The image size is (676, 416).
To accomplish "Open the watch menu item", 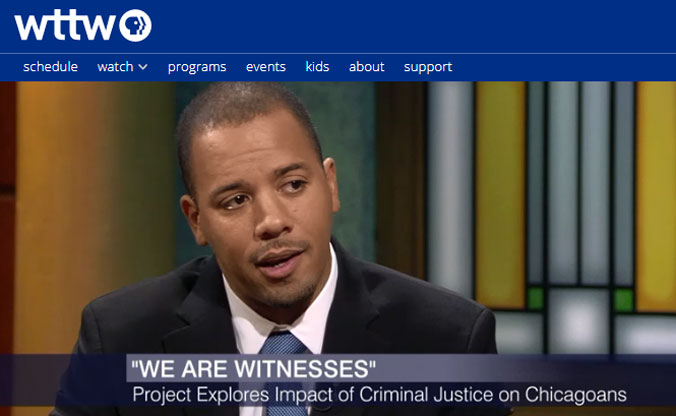I will (116, 66).
